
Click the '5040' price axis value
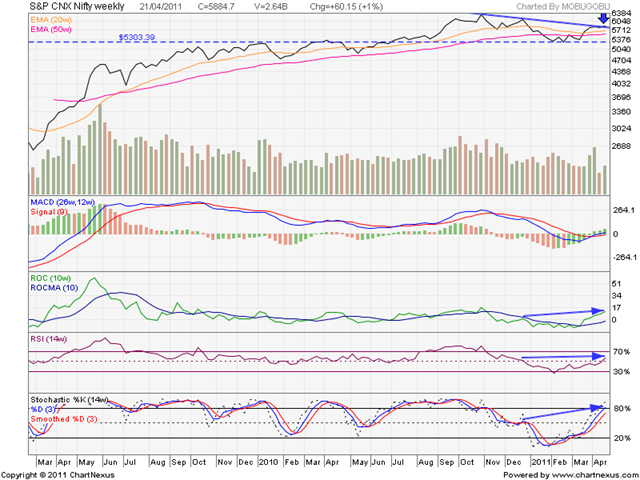click(x=621, y=49)
